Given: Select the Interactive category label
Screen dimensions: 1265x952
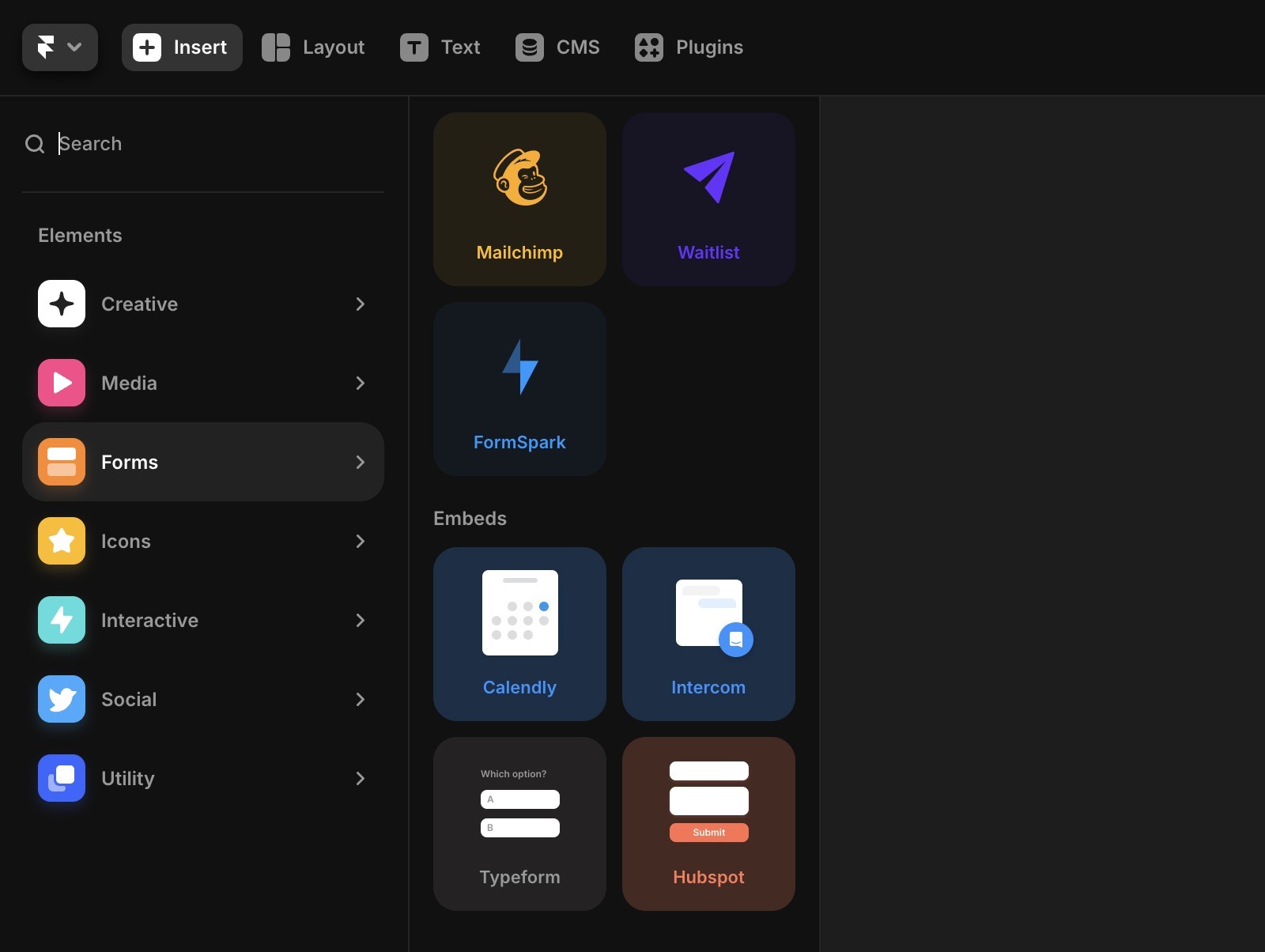Looking at the screenshot, I should [x=149, y=620].
